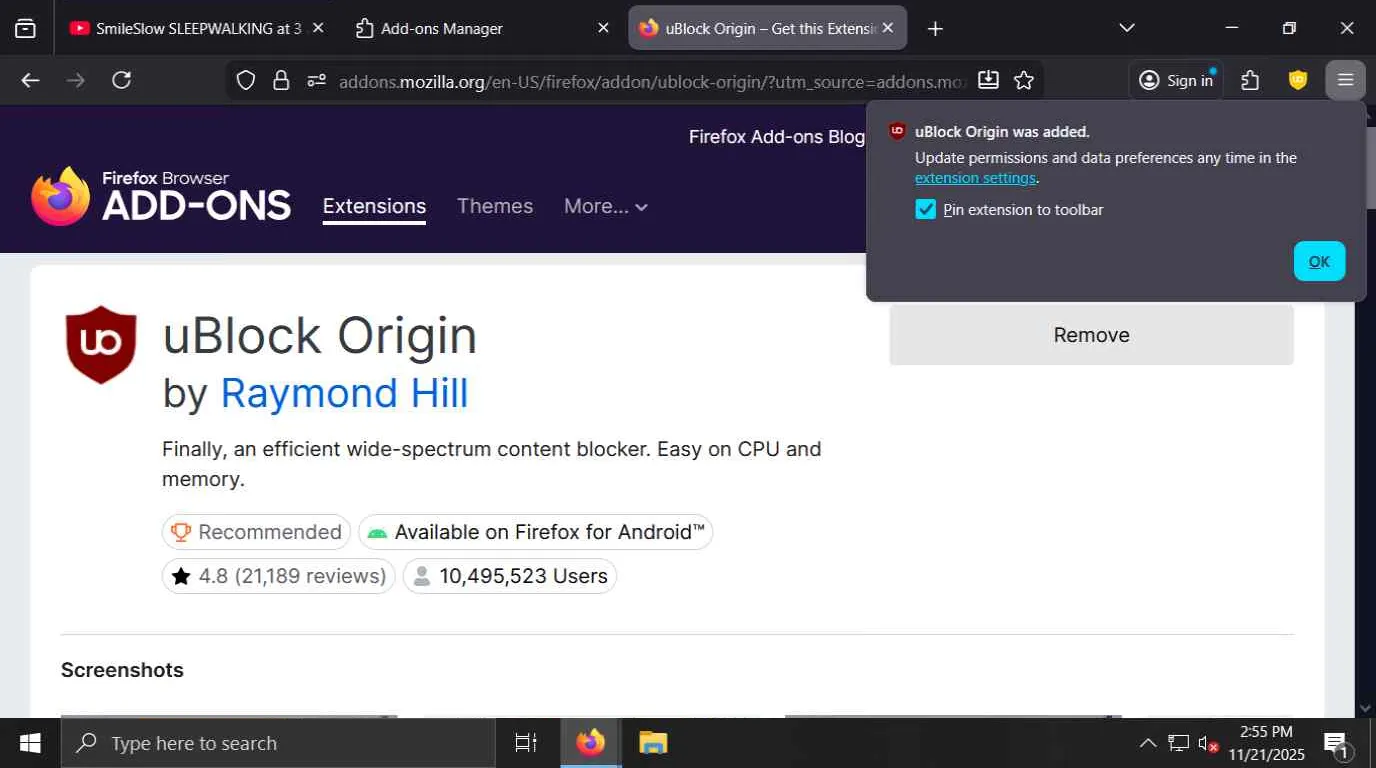Open the tracking protection shield panel
This screenshot has height=768, width=1376.
pyautogui.click(x=246, y=80)
